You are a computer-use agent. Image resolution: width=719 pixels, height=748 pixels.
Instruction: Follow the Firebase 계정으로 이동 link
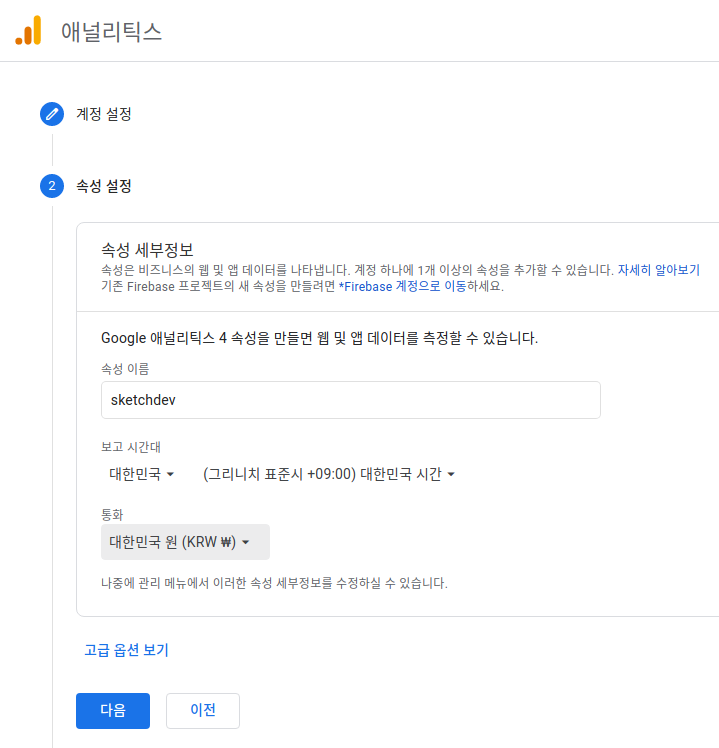[402, 286]
